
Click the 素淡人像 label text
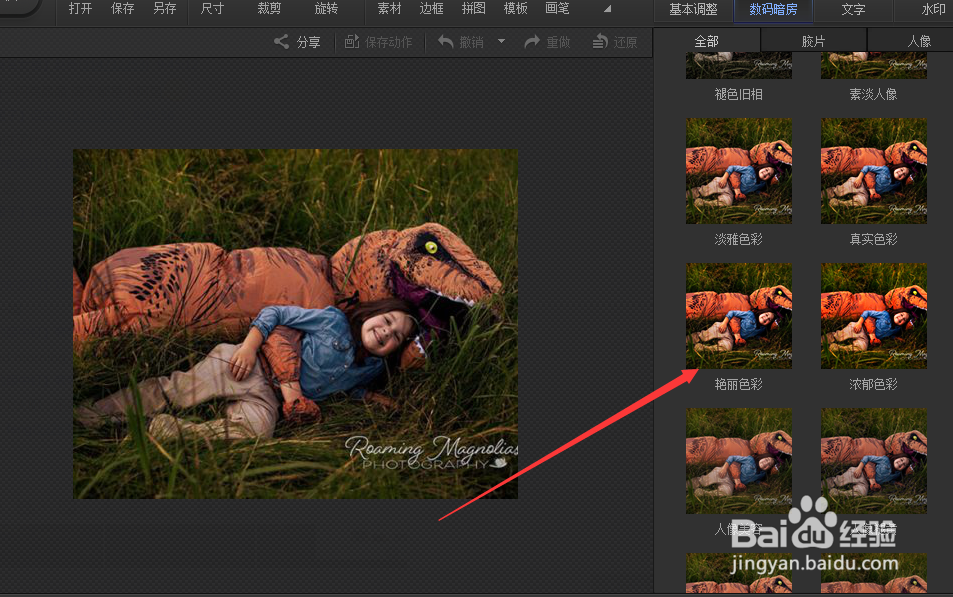click(x=873, y=94)
